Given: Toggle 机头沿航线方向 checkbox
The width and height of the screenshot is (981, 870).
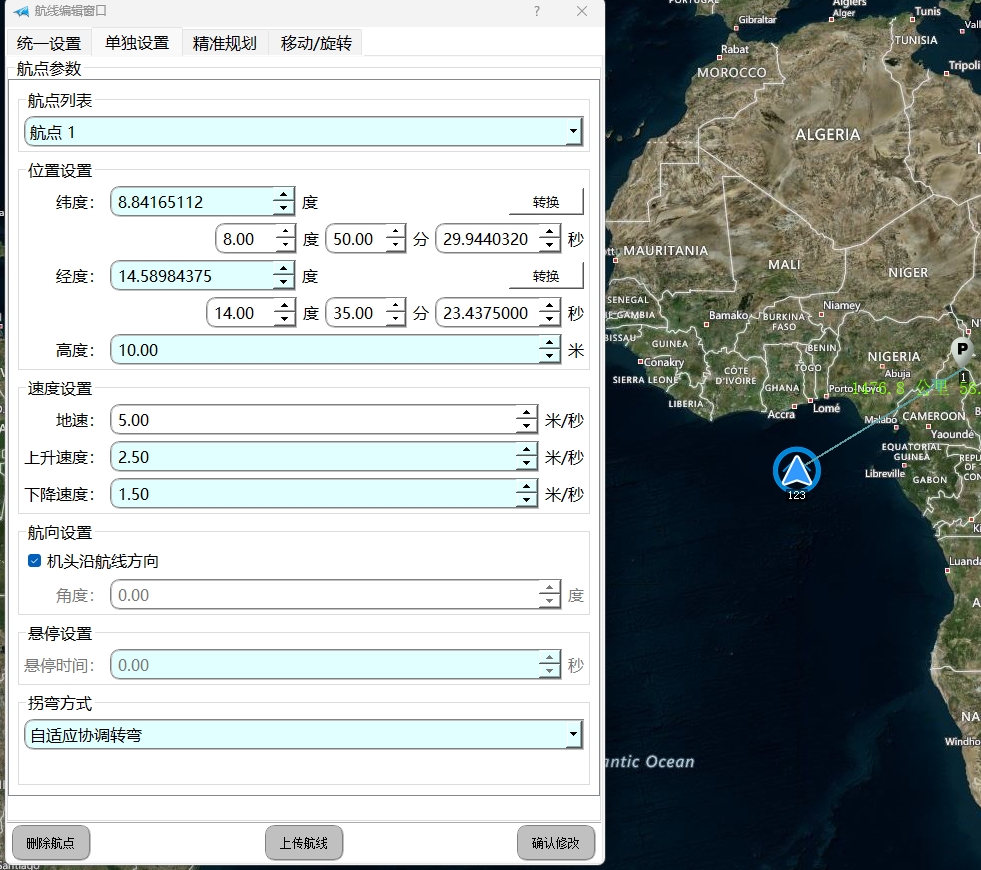Looking at the screenshot, I should pyautogui.click(x=34, y=561).
